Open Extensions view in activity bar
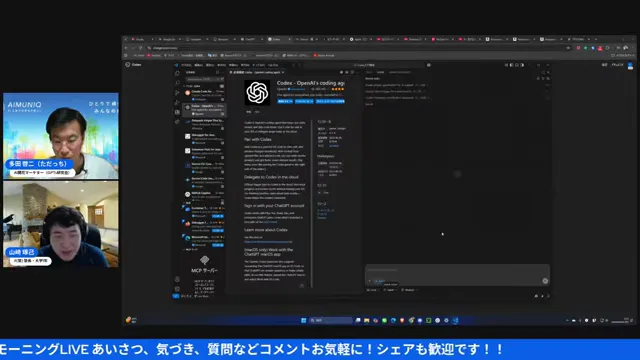Viewport: 640px width, 360px height. coord(177,112)
